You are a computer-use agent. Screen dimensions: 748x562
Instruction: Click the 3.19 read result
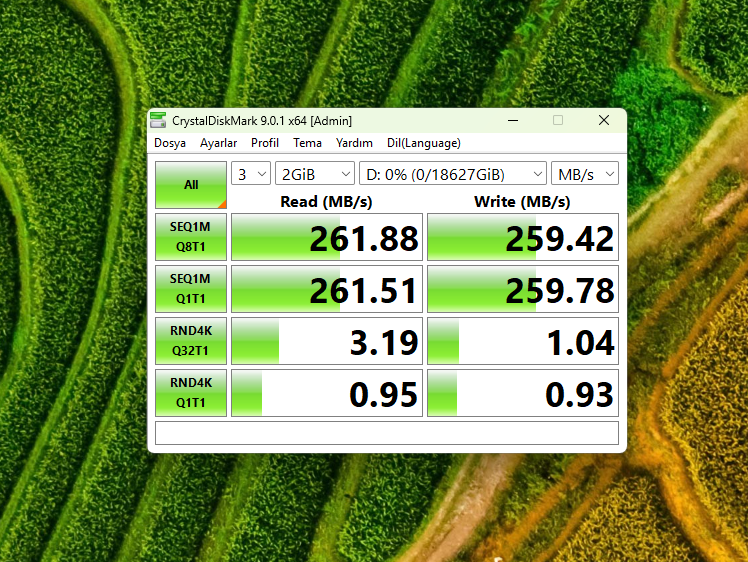[x=327, y=341]
